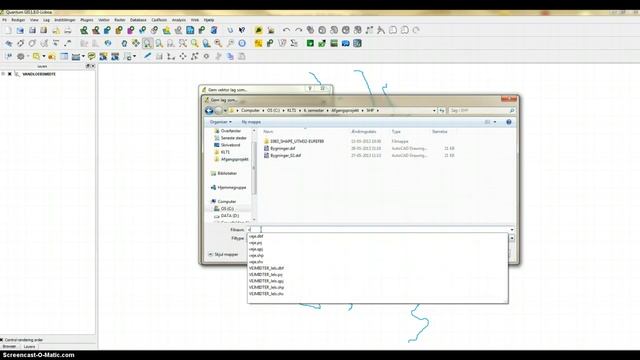Activate the map tips tool
The image size is (640, 360).
(91, 56)
